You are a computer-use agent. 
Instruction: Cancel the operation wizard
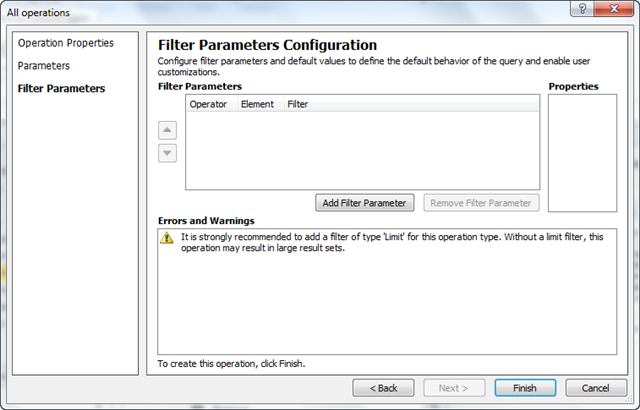pos(596,388)
